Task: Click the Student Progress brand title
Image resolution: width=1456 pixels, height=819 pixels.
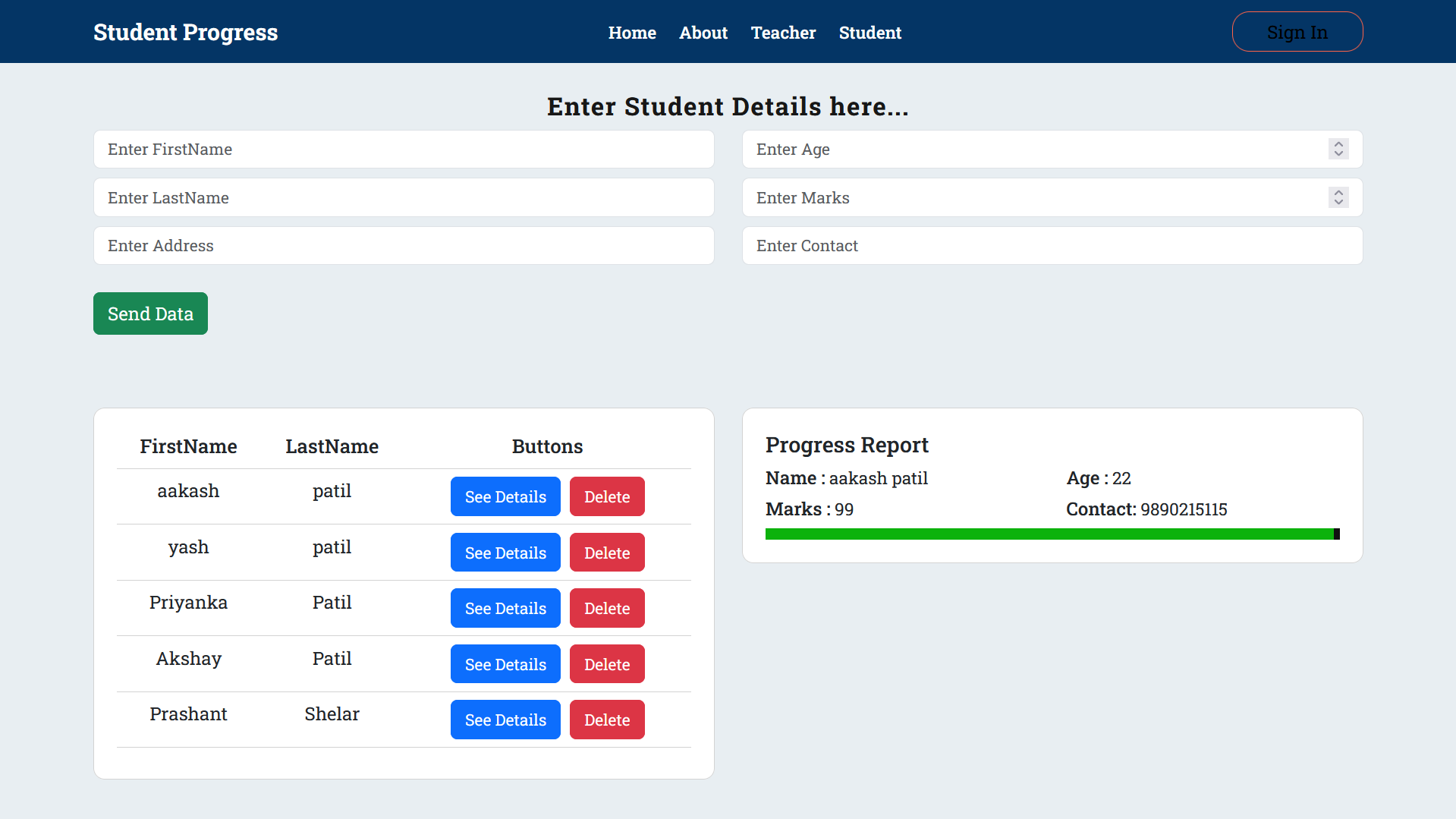Action: [186, 32]
